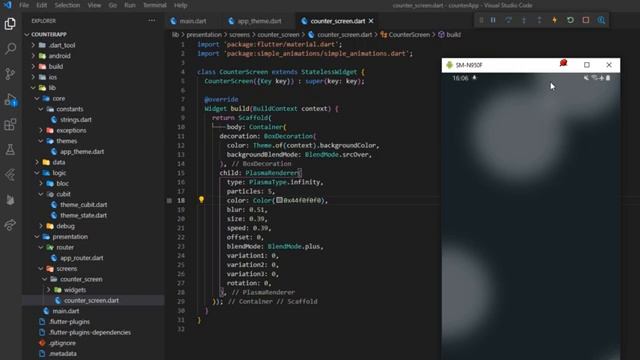Image resolution: width=640 pixels, height=360 pixels.
Task: Open the Run and Debug view
Action: click(10, 100)
